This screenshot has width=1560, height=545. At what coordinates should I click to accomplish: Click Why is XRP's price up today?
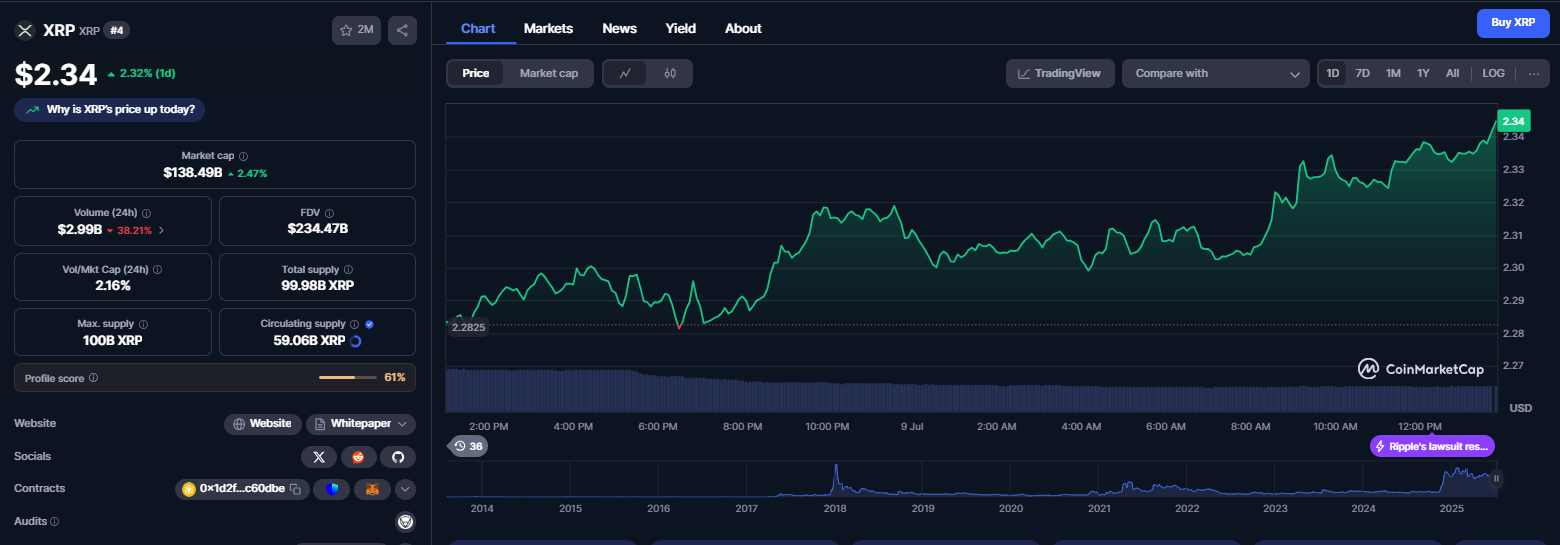(110, 110)
